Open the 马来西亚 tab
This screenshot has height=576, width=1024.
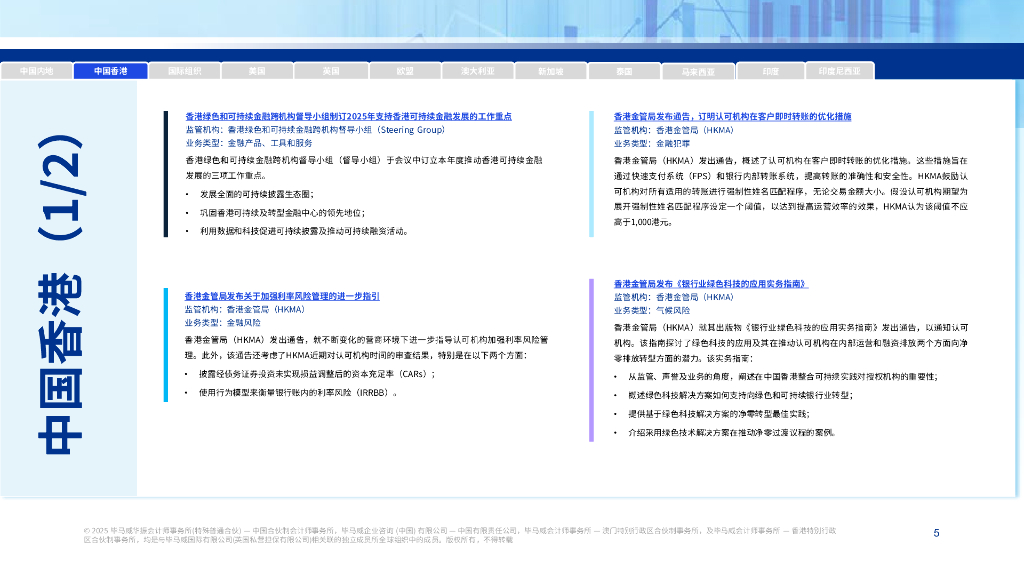coord(697,71)
